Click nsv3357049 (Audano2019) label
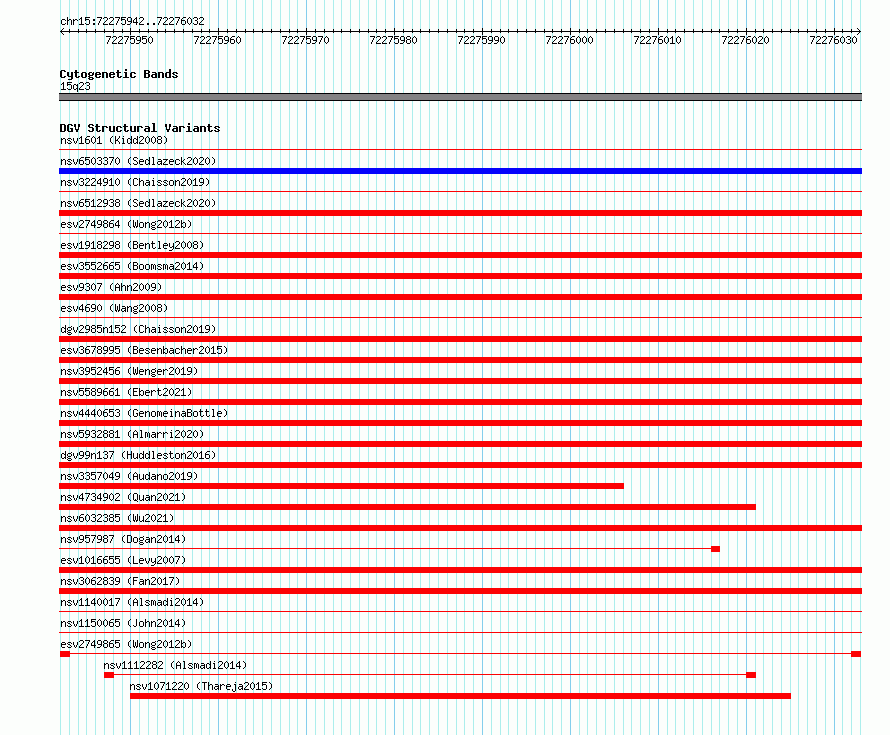This screenshot has width=890, height=735. point(129,476)
